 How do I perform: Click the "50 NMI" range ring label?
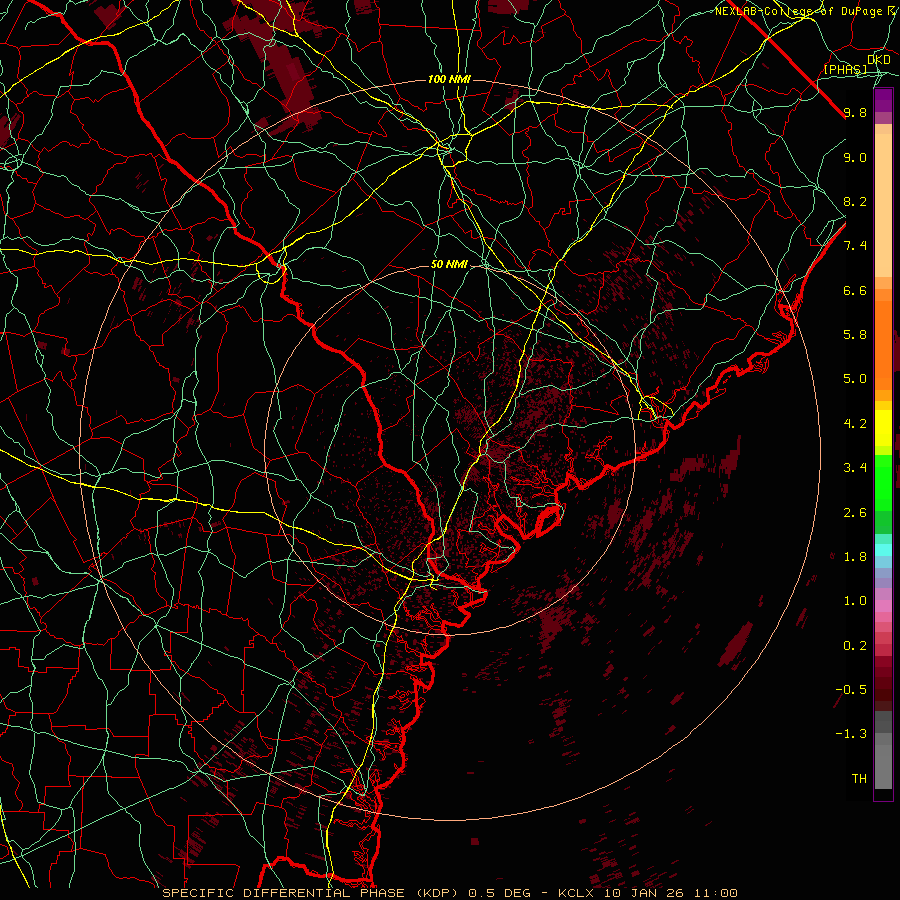click(449, 264)
